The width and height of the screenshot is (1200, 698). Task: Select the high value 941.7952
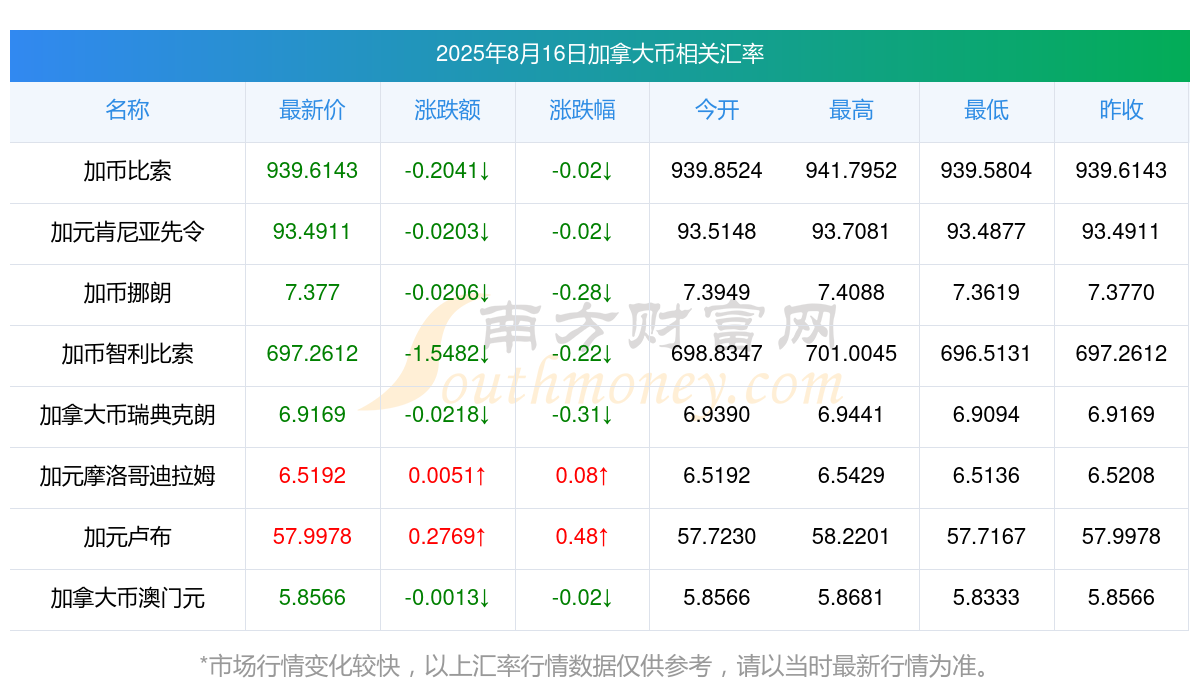pyautogui.click(x=851, y=171)
